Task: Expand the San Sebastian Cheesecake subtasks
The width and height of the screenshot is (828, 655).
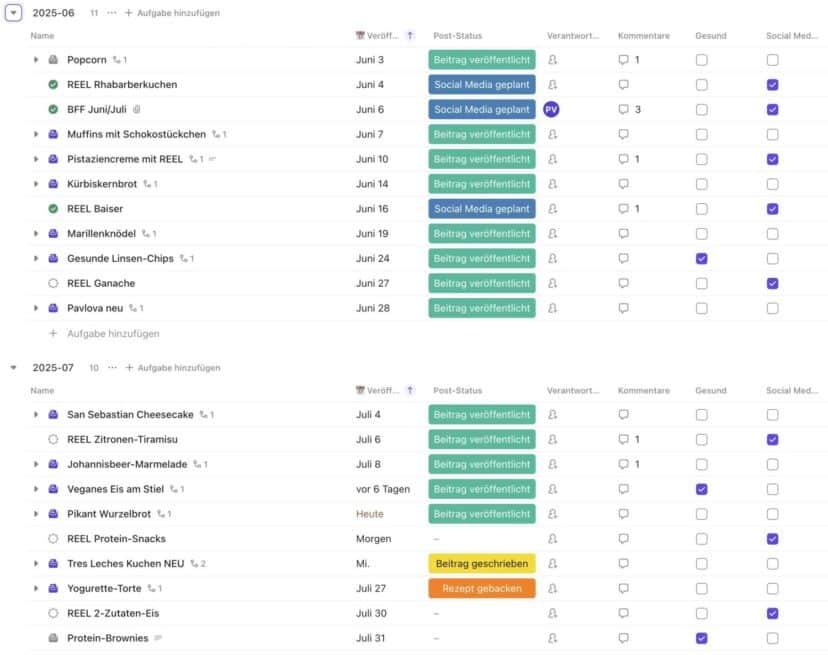Action: click(x=36, y=415)
